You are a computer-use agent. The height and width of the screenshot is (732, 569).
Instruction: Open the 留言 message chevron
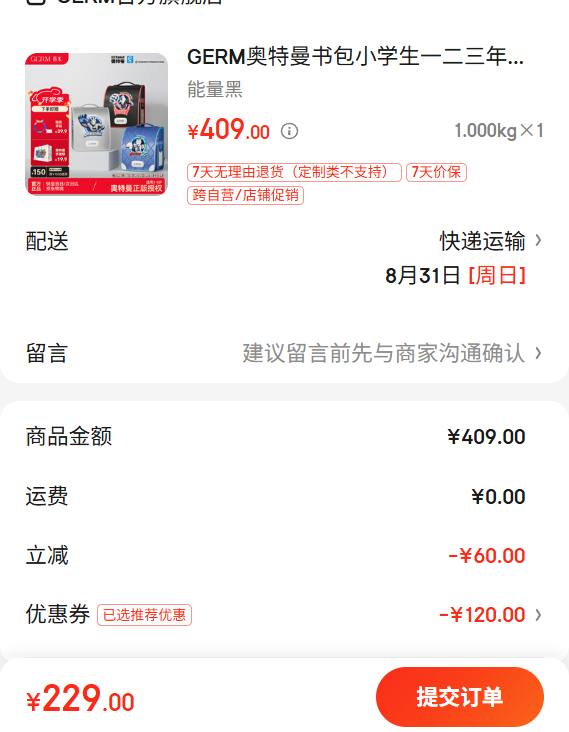pos(539,353)
